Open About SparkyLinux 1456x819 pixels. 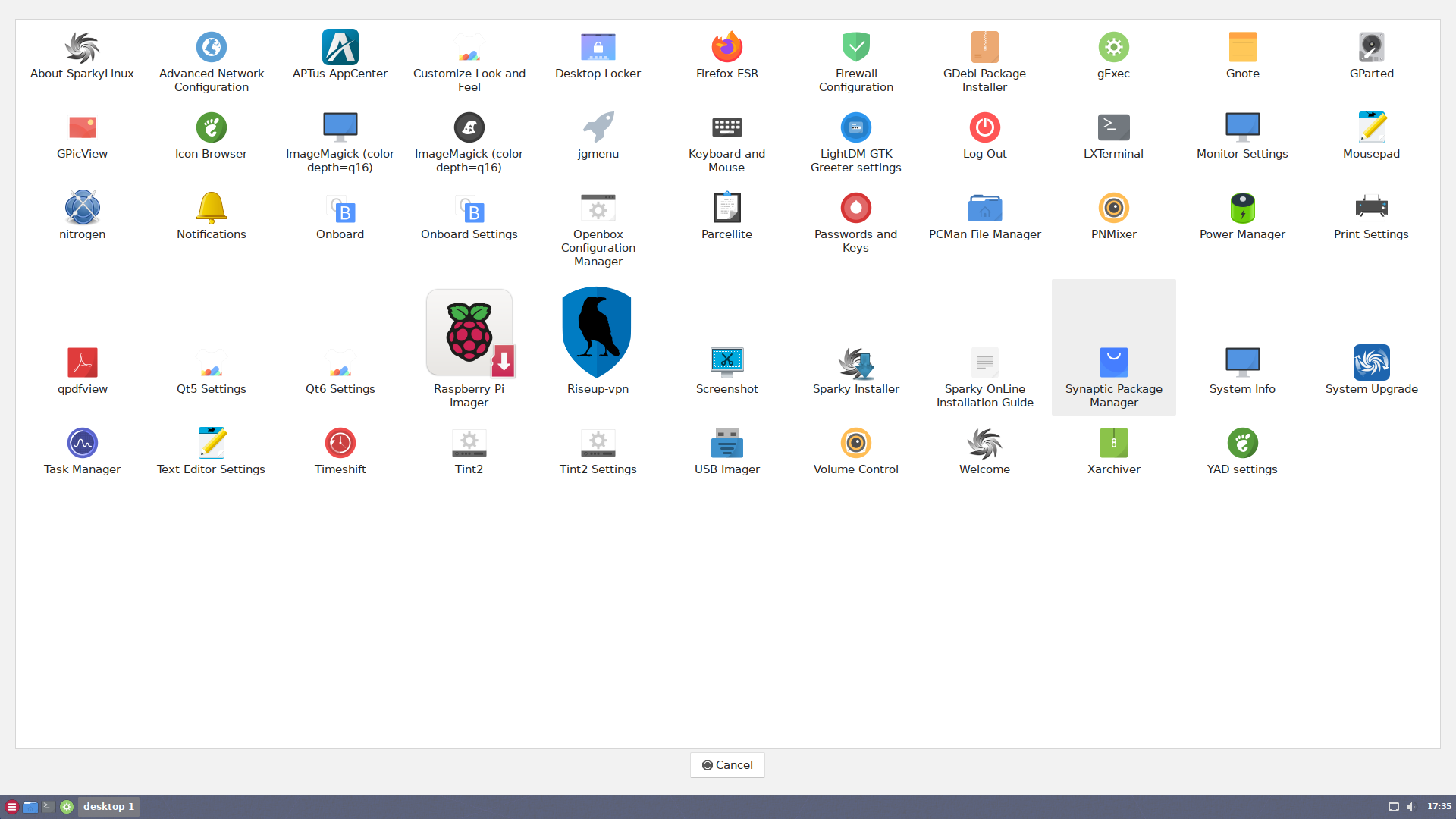(82, 55)
